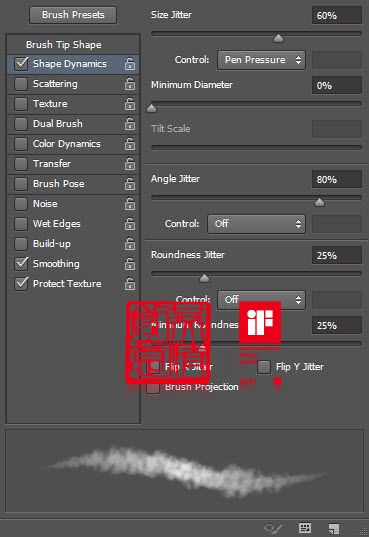Click the lock icon for Texture

130,104
